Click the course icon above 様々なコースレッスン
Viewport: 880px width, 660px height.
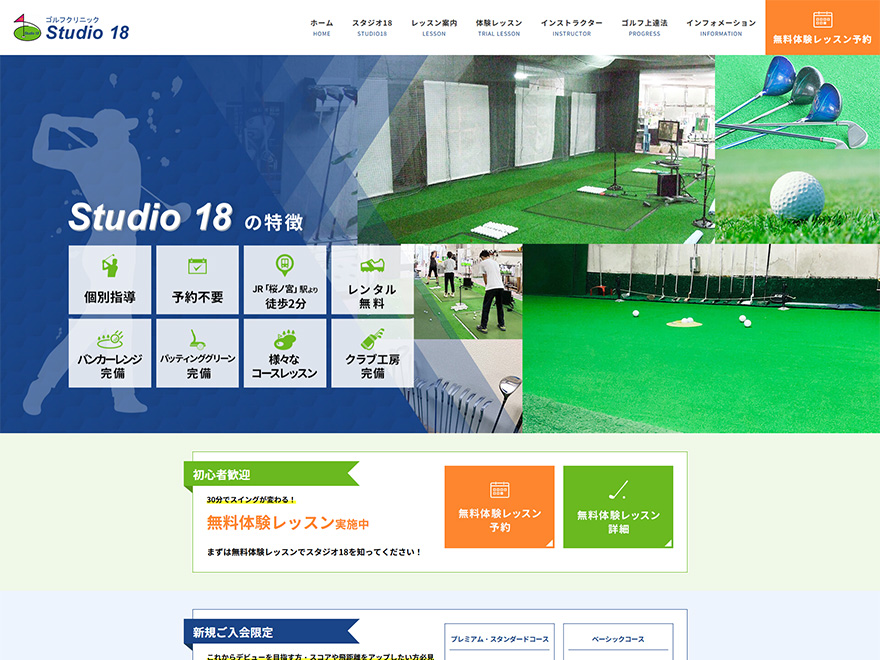coord(285,340)
